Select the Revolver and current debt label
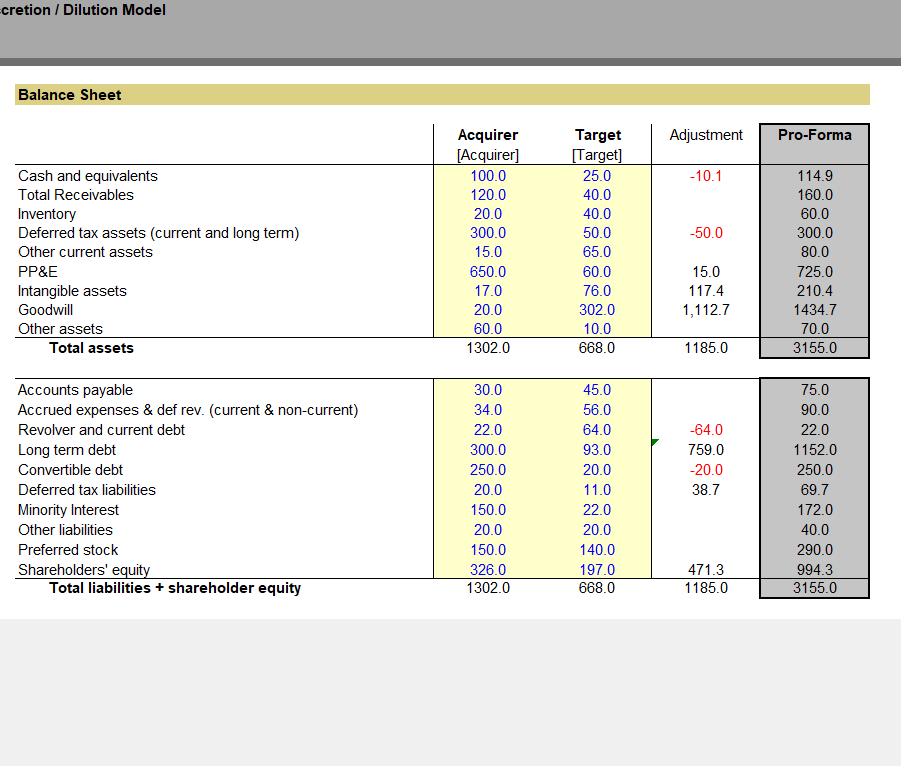 [101, 430]
